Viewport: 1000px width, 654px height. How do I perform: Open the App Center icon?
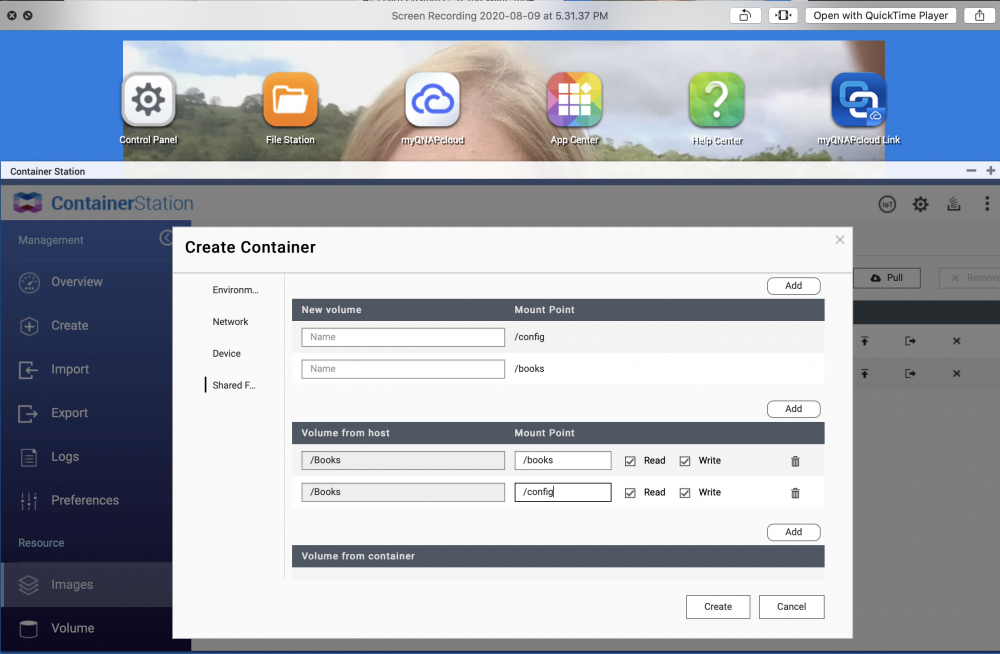coord(574,100)
